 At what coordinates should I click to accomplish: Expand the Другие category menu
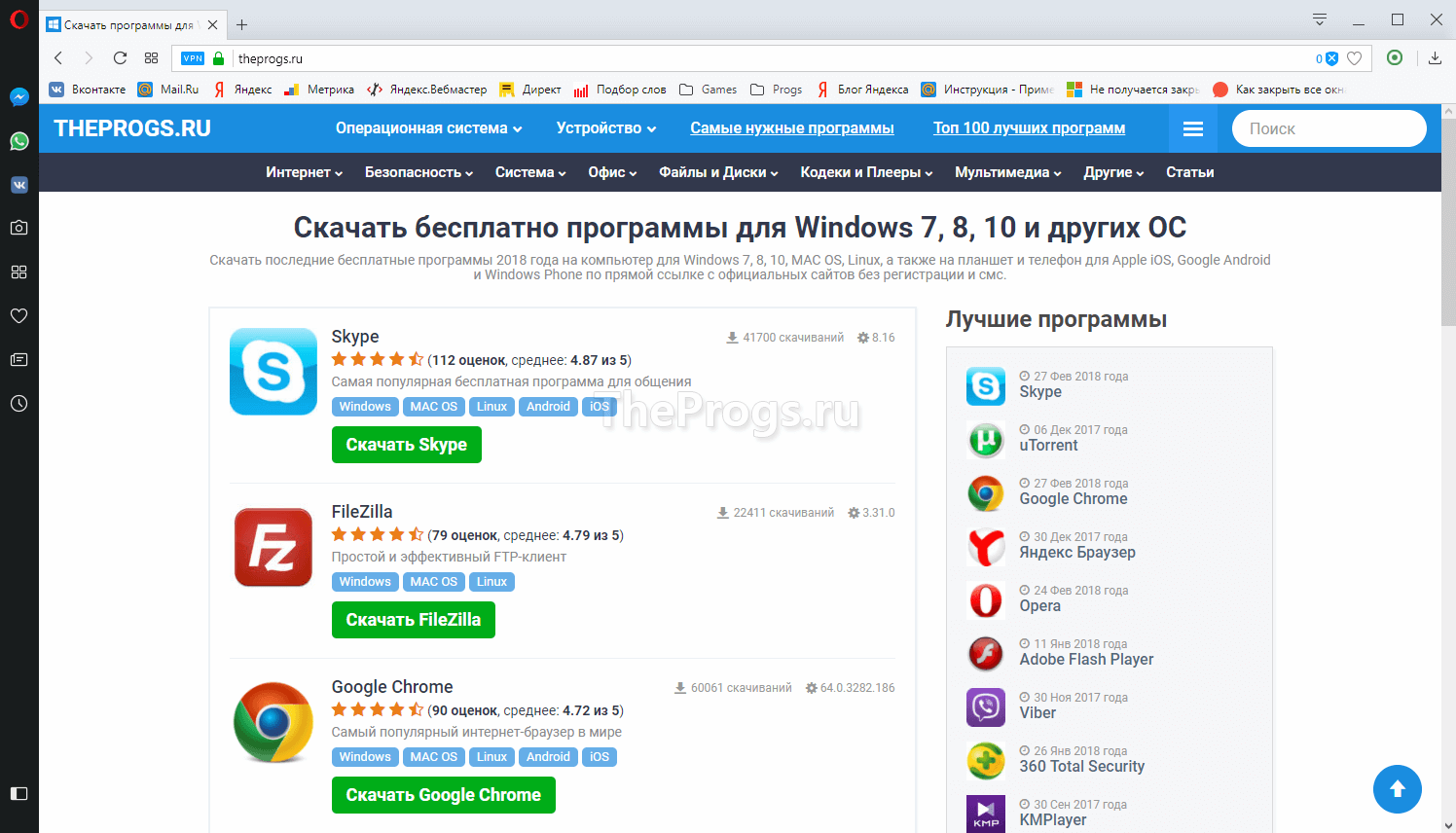tap(1114, 172)
